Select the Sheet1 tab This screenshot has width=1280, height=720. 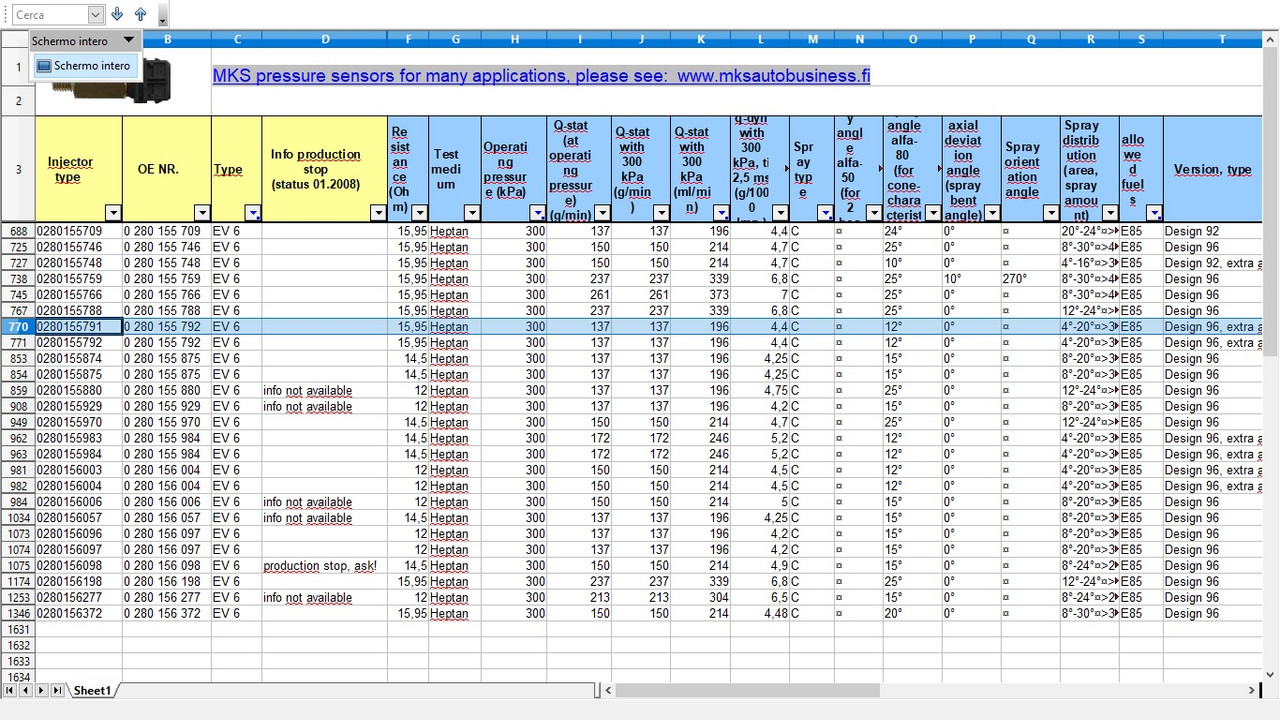[92, 690]
